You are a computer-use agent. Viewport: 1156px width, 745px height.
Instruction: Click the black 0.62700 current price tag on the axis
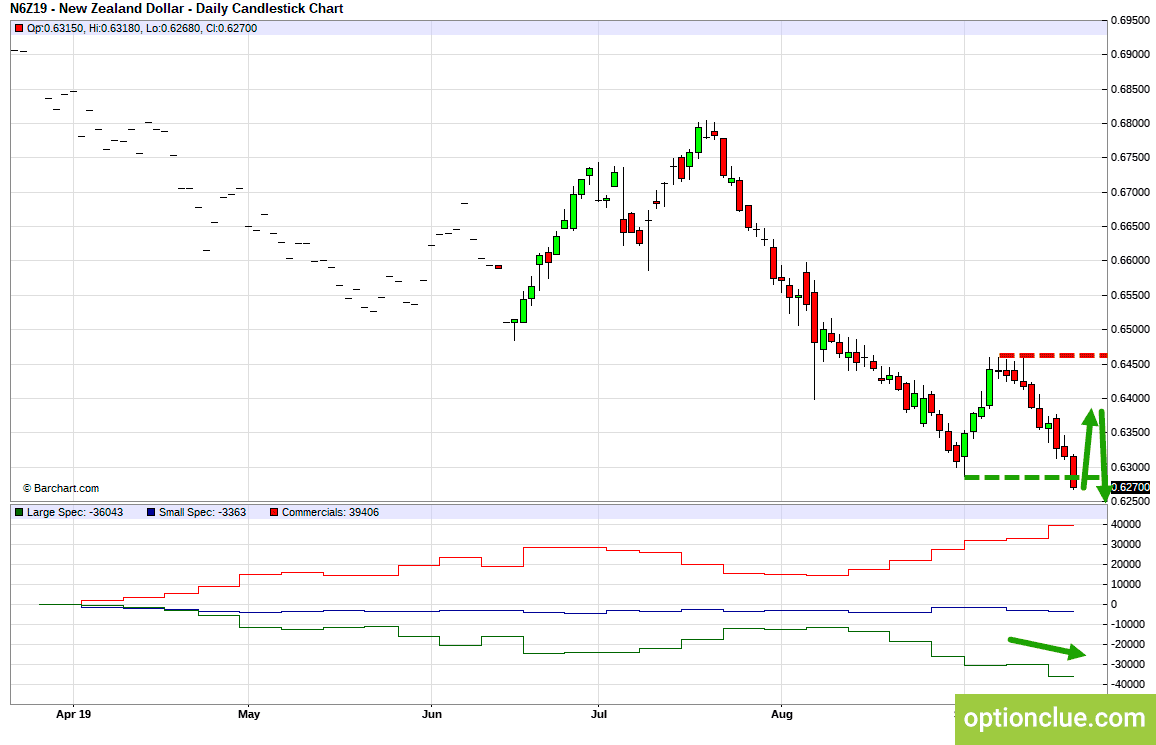tap(1130, 487)
